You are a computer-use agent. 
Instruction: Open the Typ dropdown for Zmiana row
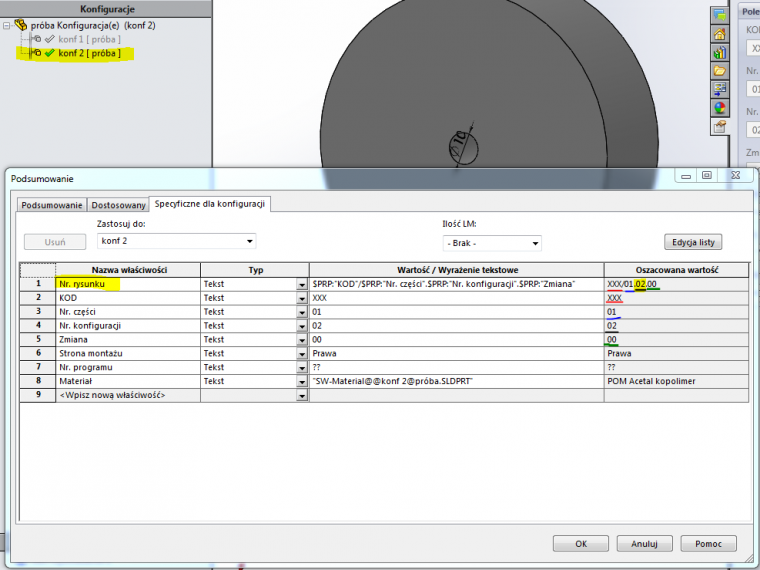point(302,340)
